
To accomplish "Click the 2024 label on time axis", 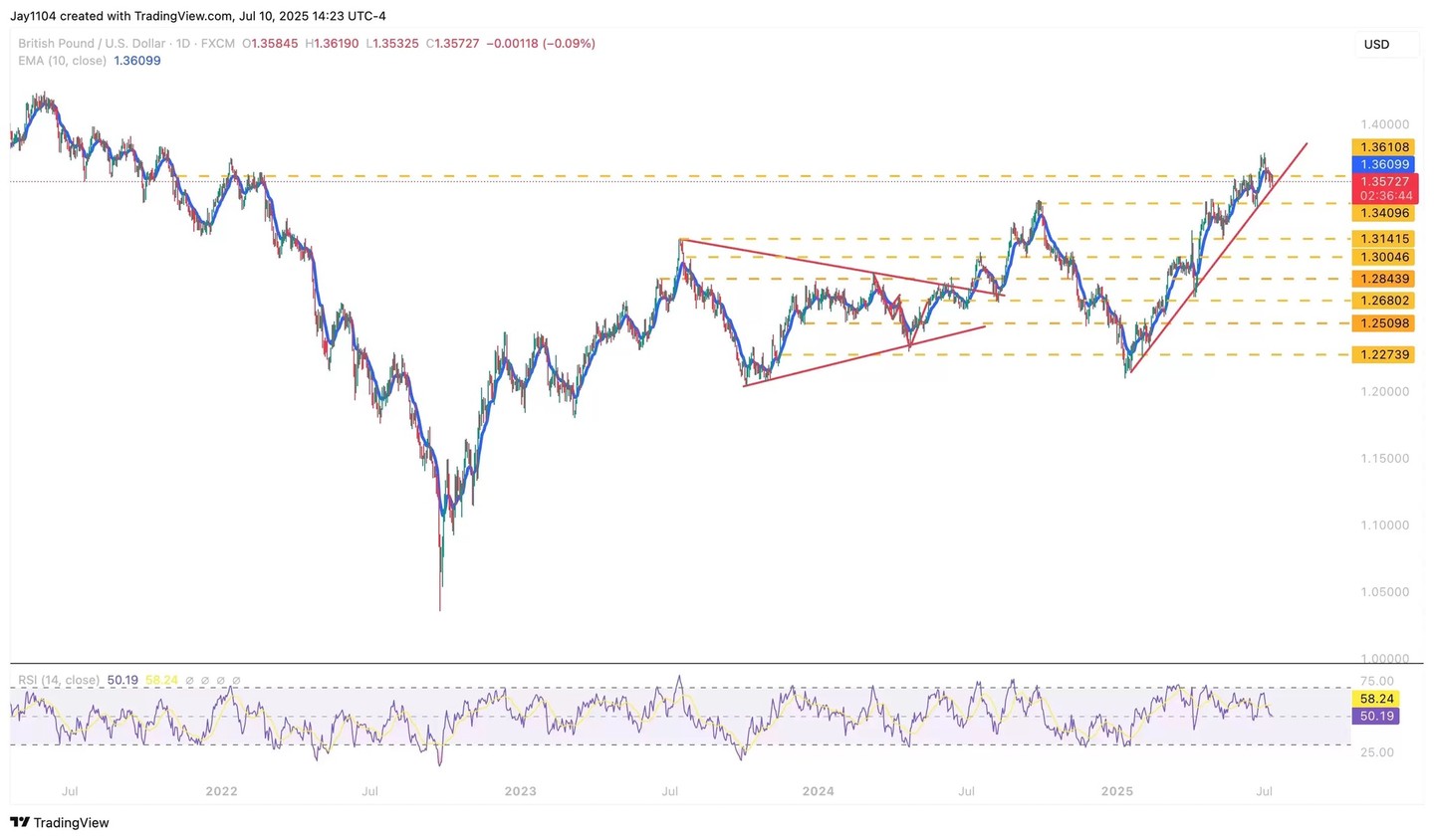I will point(818,791).
